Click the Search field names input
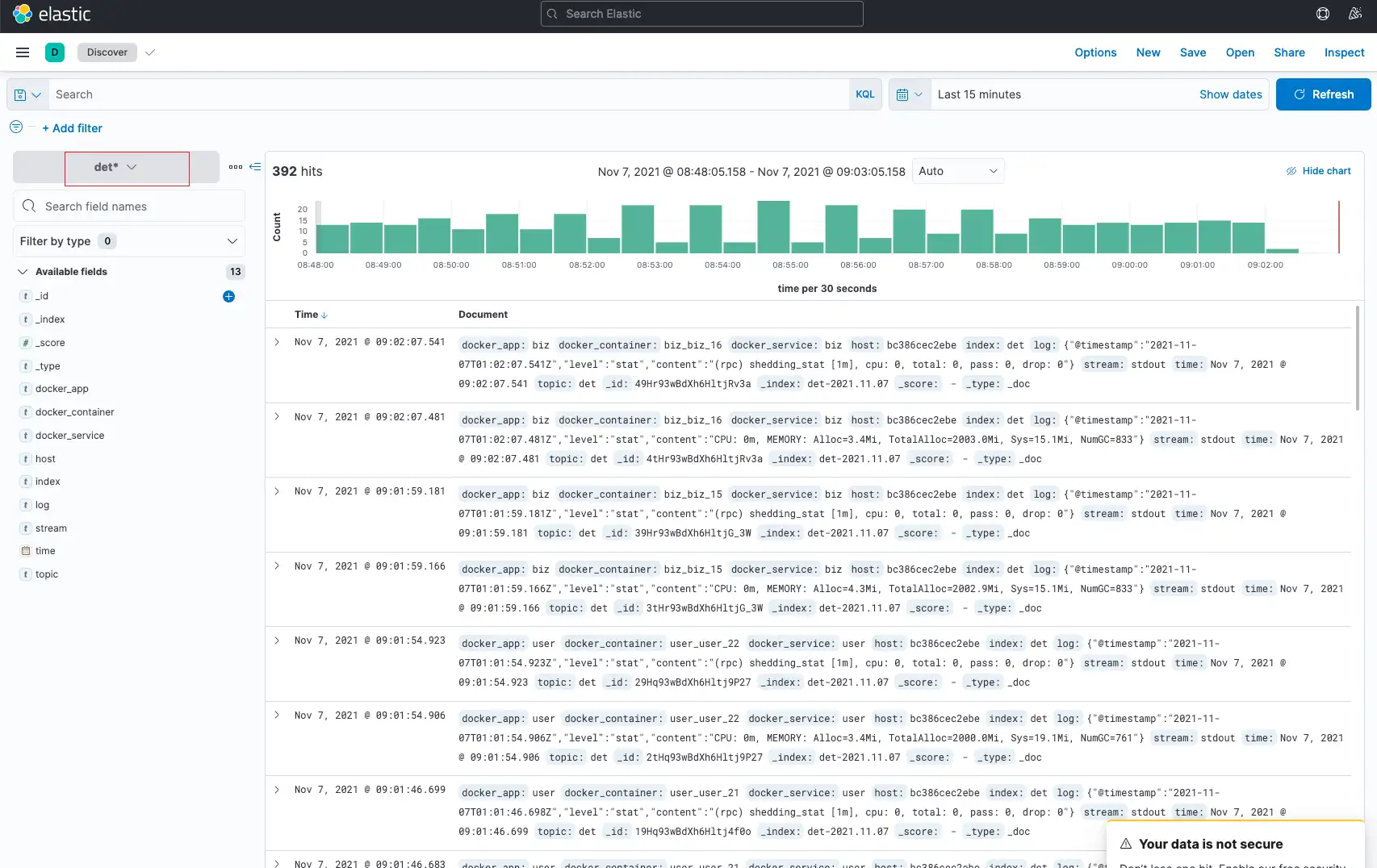 129,207
